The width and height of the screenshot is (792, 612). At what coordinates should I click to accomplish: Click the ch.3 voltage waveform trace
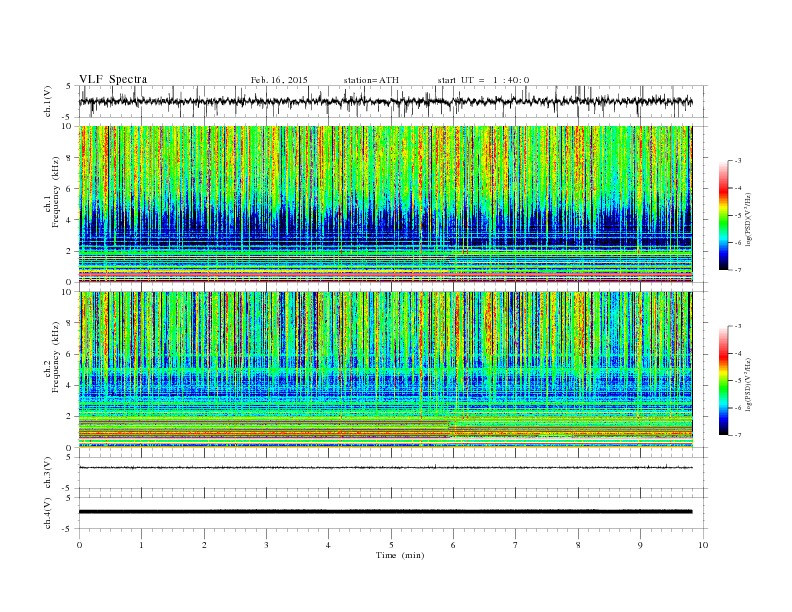pyautogui.click(x=386, y=468)
